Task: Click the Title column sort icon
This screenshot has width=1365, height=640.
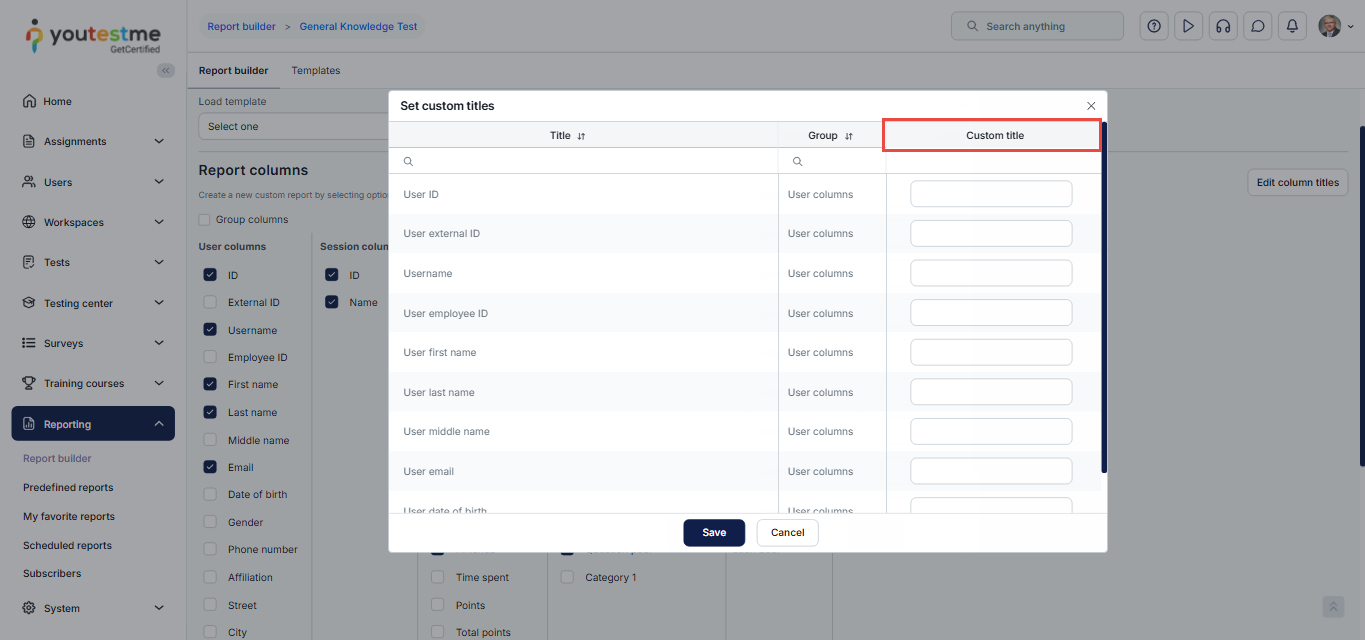Action: click(x=582, y=136)
